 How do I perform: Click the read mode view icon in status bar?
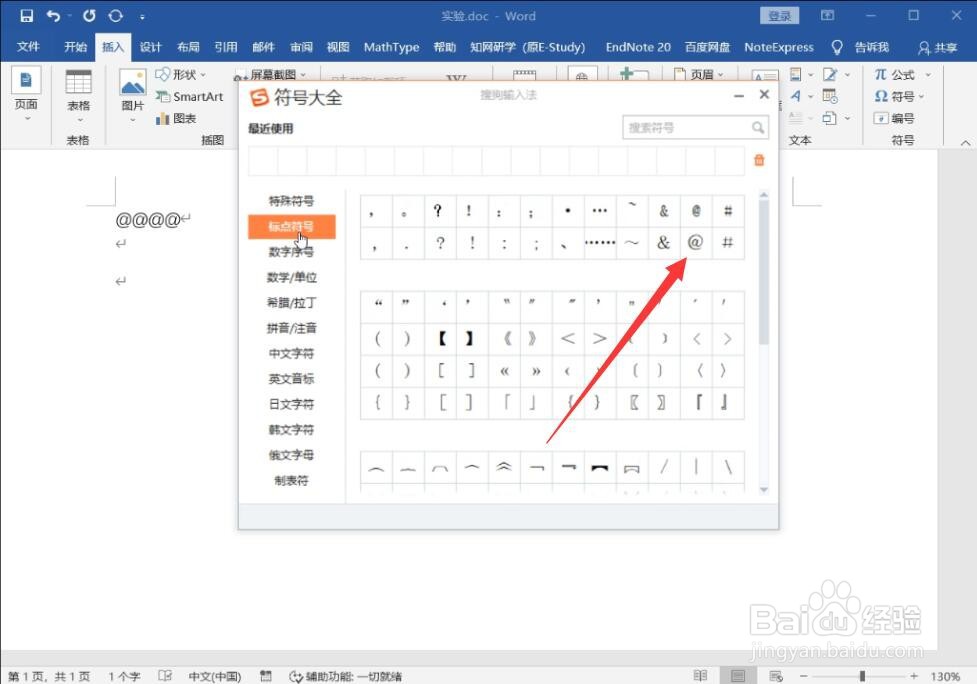pos(700,676)
